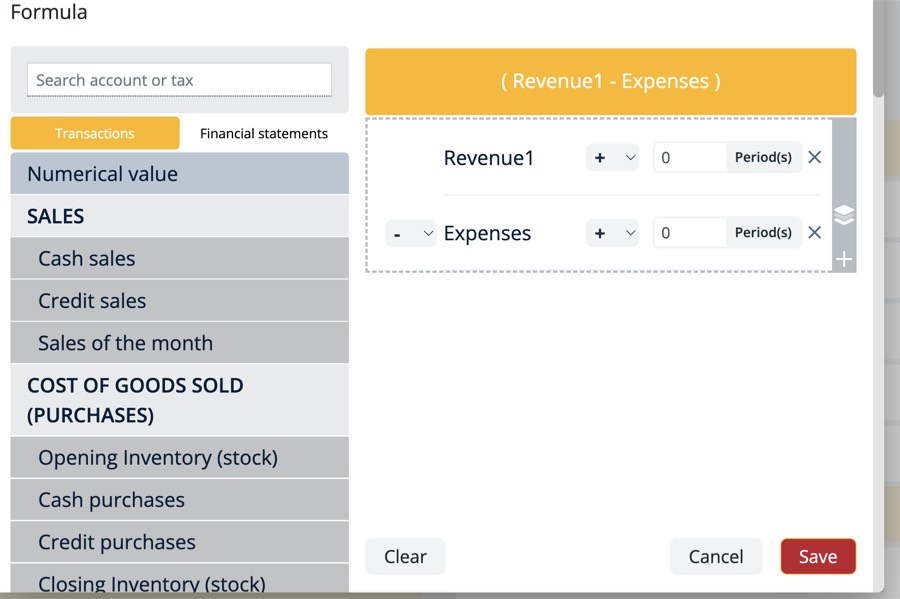
Task: Click the Revenue1 label in the formula
Action: coord(489,158)
